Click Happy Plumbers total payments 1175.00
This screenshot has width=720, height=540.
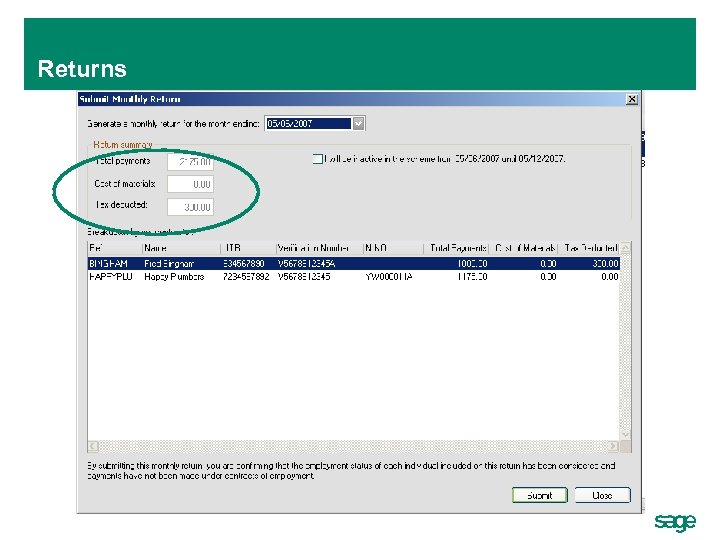[472, 277]
